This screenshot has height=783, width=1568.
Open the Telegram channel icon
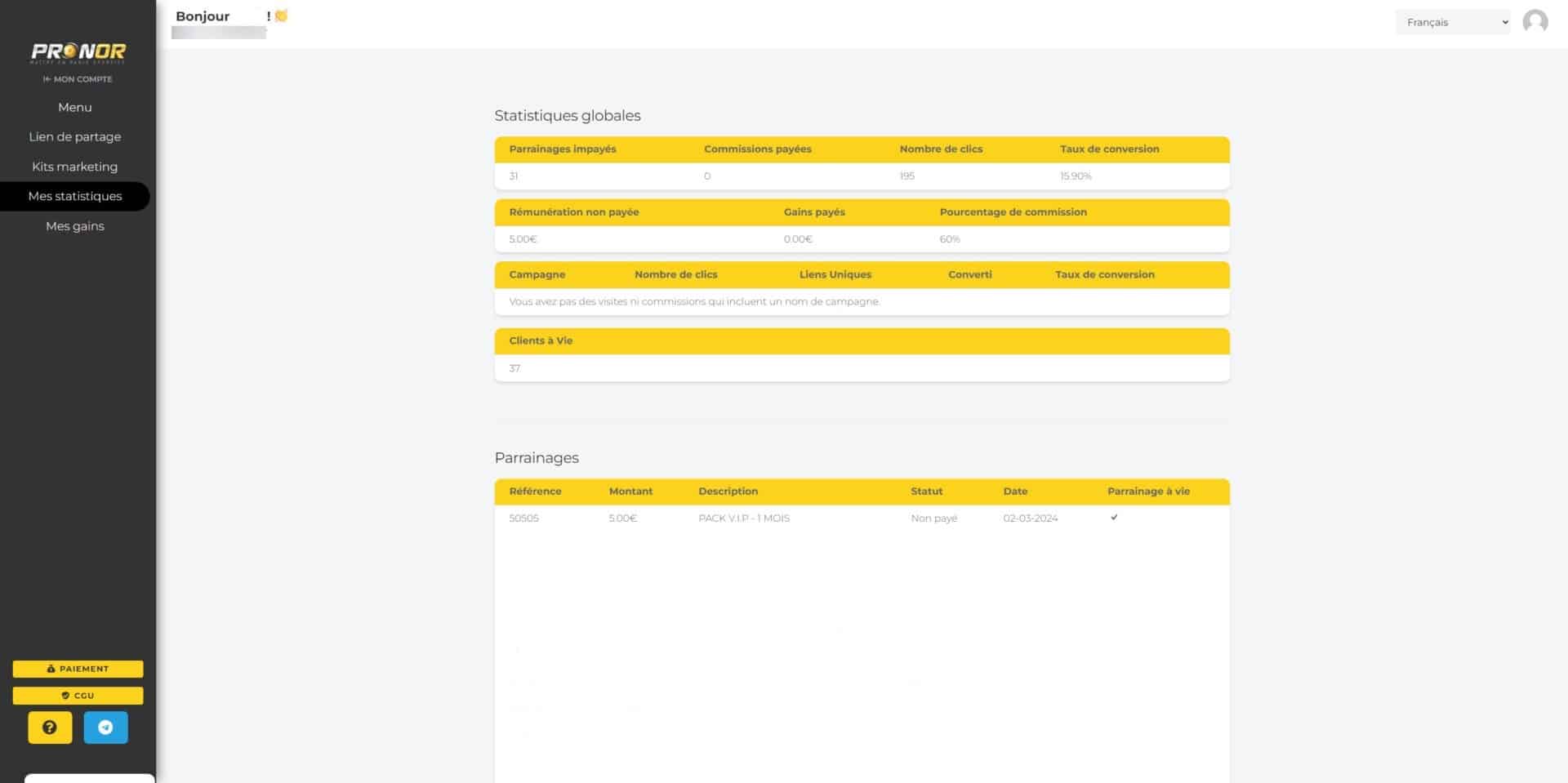[x=105, y=727]
